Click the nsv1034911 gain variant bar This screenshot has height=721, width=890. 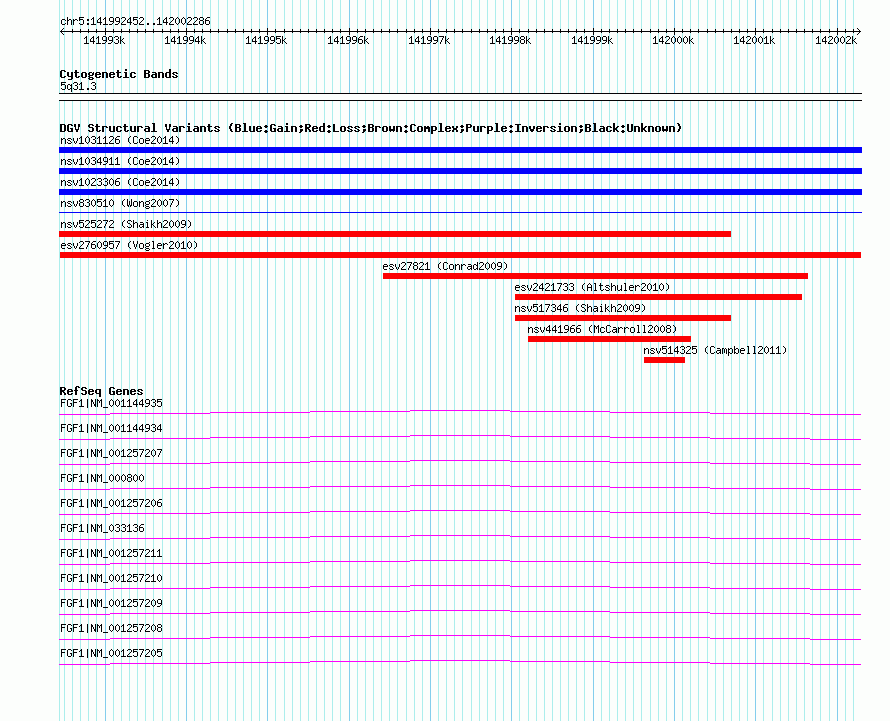click(x=460, y=171)
